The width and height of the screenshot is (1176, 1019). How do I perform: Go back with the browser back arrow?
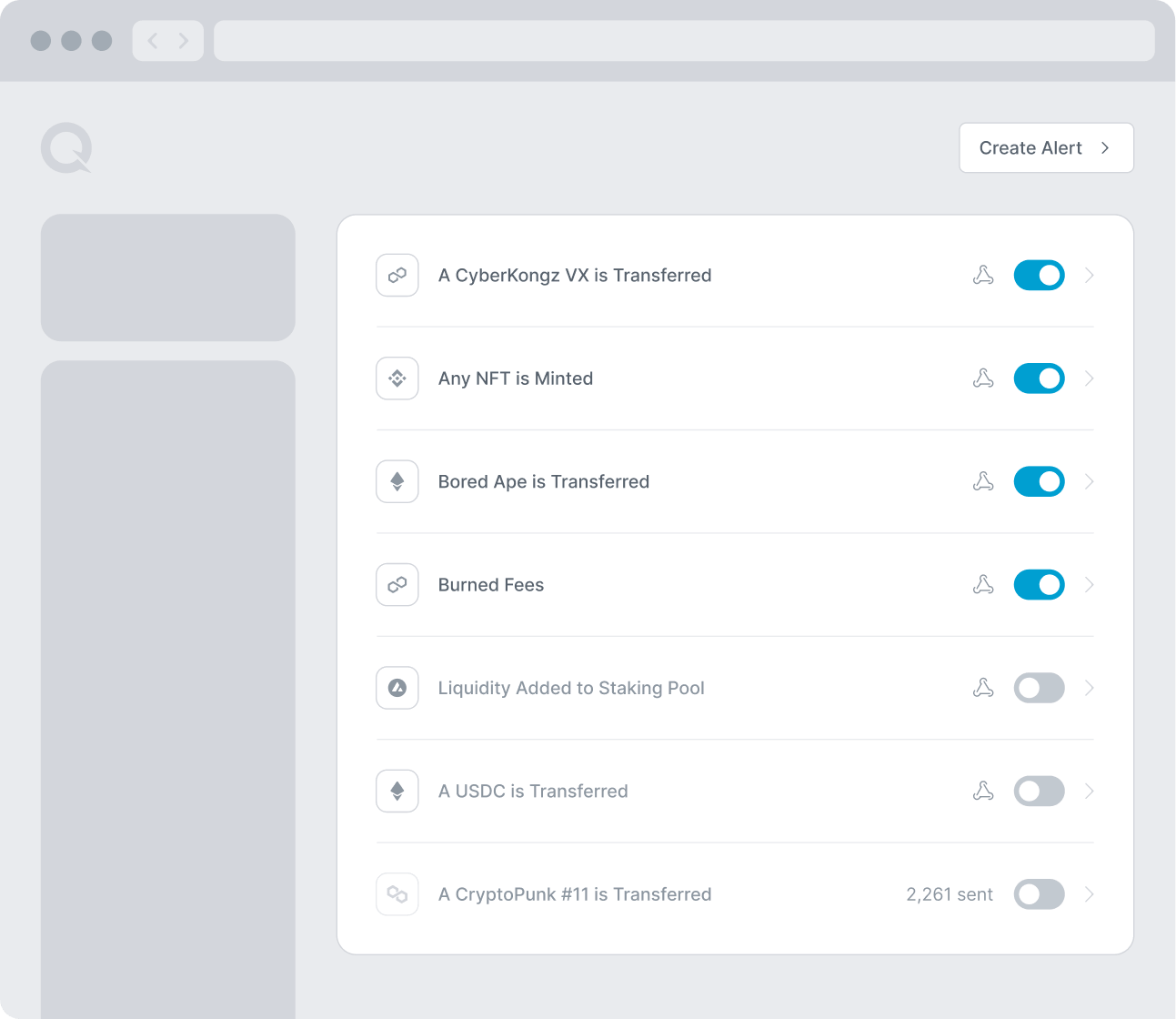coord(153,41)
